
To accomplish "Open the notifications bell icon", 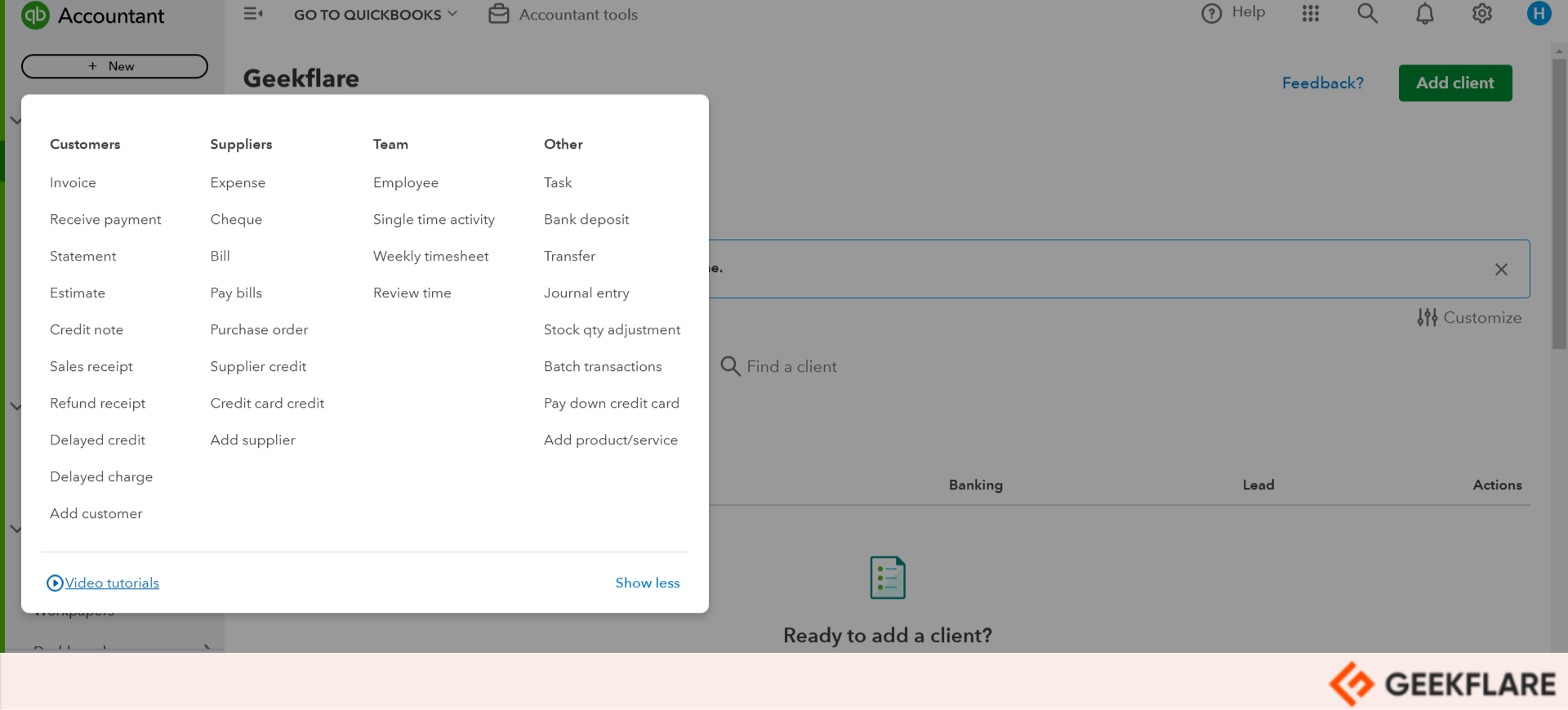I will 1424,14.
